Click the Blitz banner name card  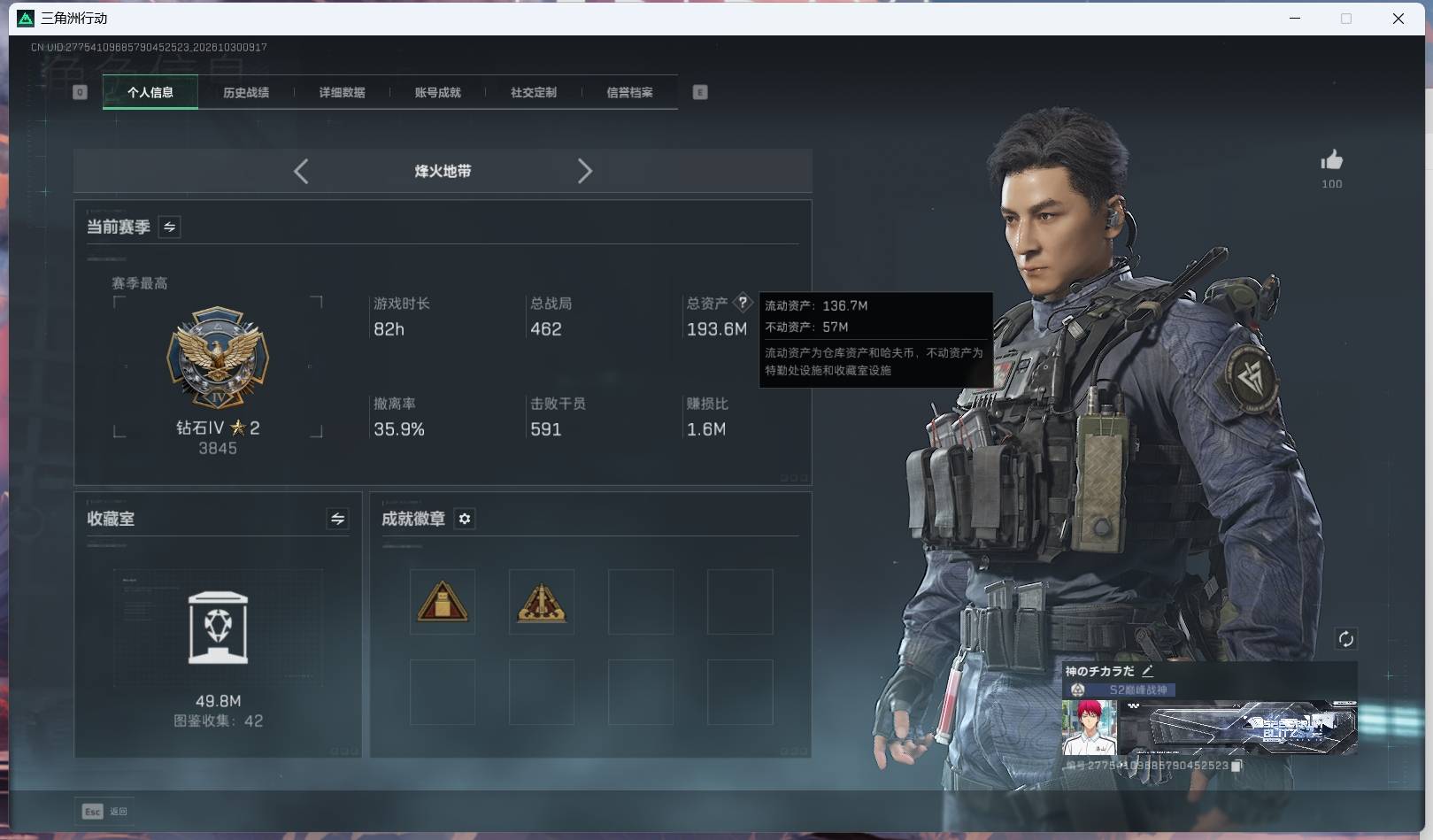tap(1237, 727)
